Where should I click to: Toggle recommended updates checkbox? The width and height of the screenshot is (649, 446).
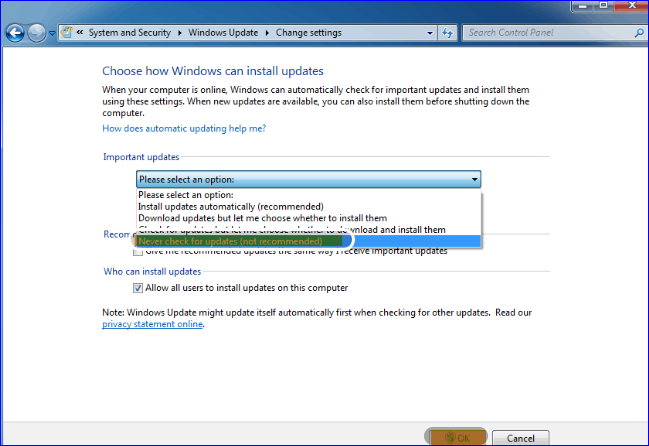pyautogui.click(x=138, y=252)
